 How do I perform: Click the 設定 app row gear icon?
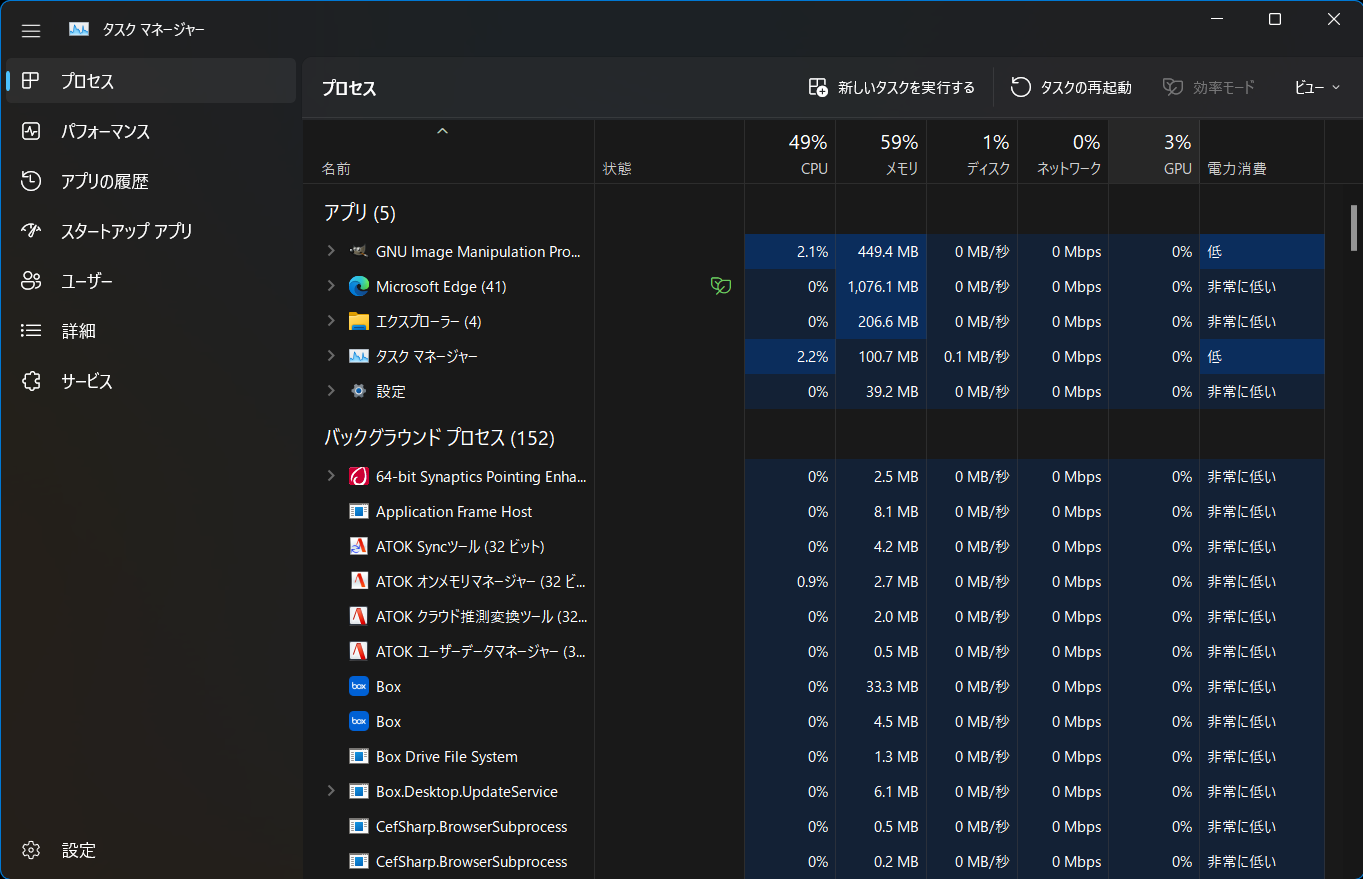[359, 392]
